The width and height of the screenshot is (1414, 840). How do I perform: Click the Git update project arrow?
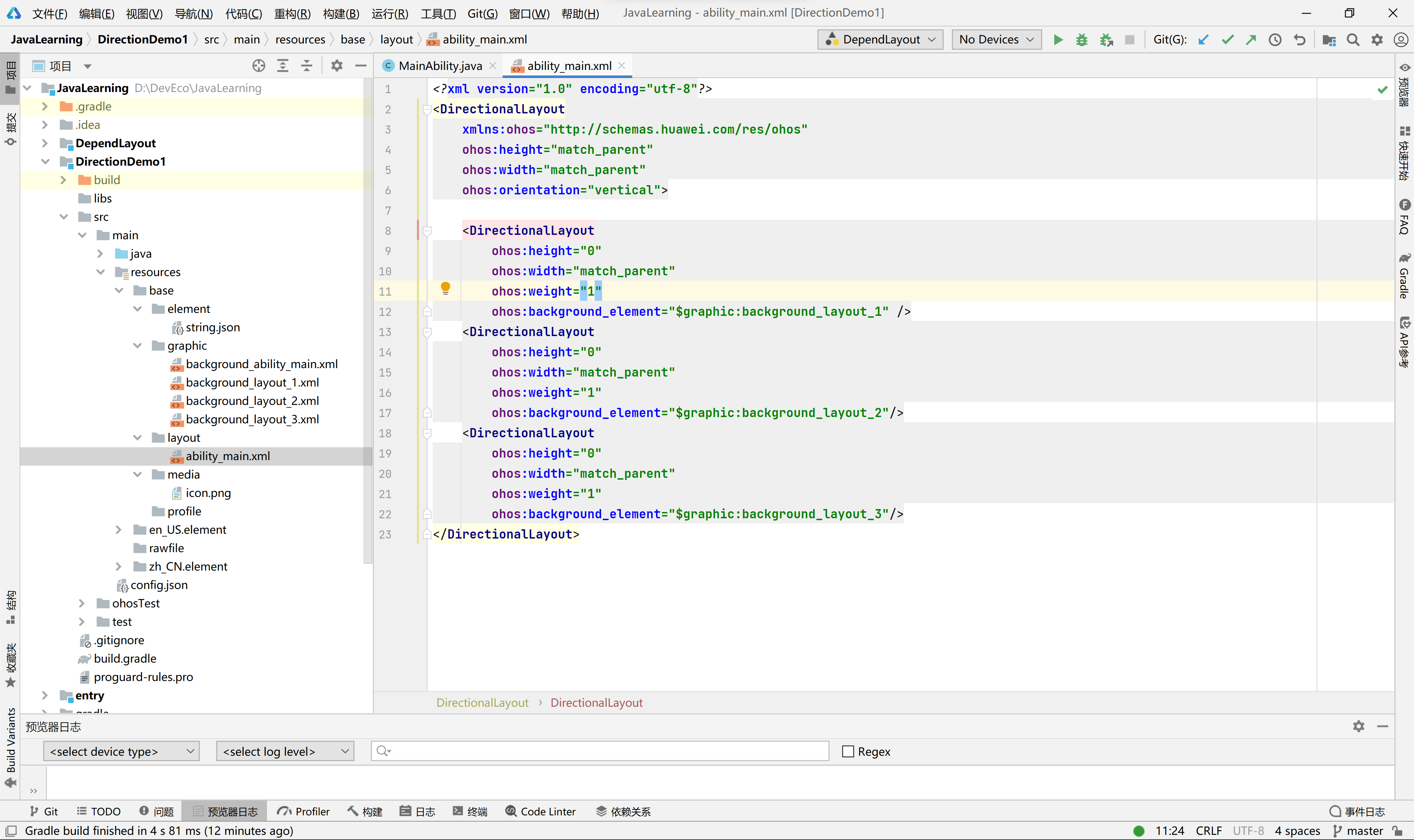click(1203, 40)
